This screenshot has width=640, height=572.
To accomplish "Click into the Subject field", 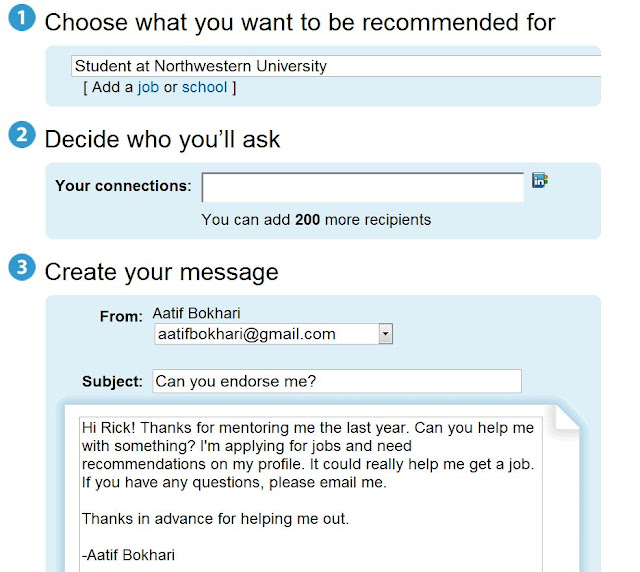I will (337, 381).
